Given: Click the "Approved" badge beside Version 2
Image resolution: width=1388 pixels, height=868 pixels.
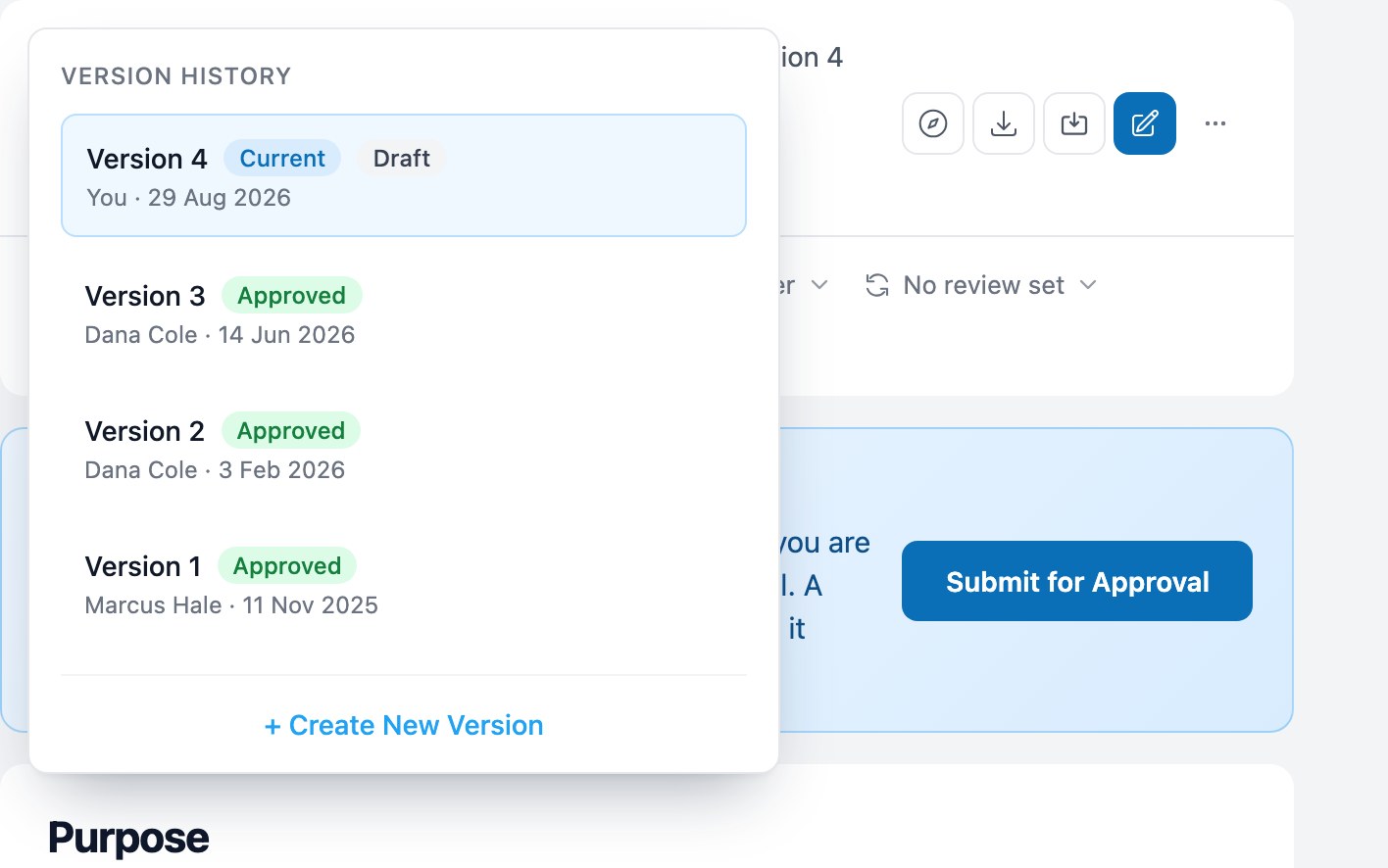Looking at the screenshot, I should click(x=291, y=430).
